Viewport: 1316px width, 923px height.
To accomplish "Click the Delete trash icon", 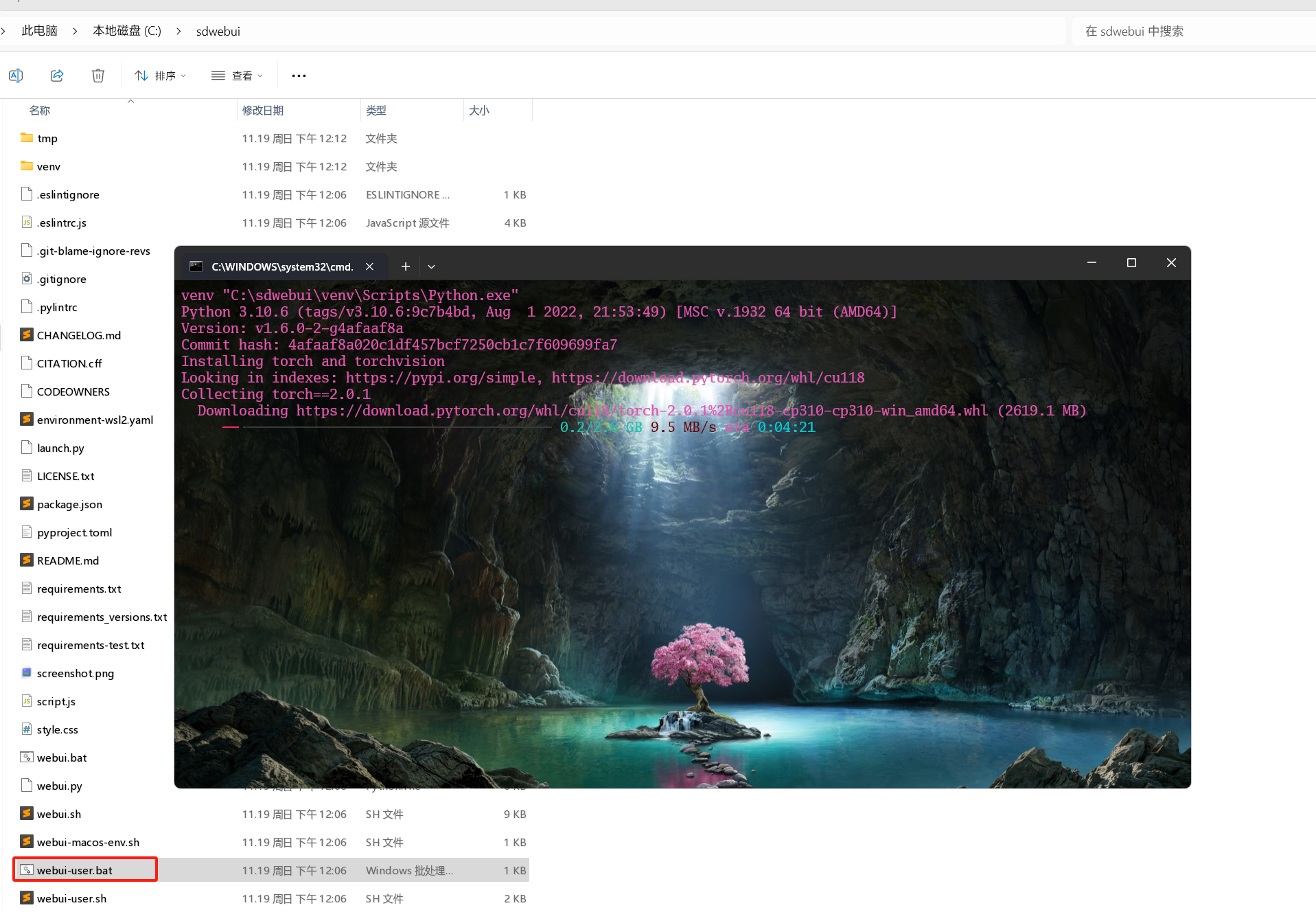I will pos(98,76).
